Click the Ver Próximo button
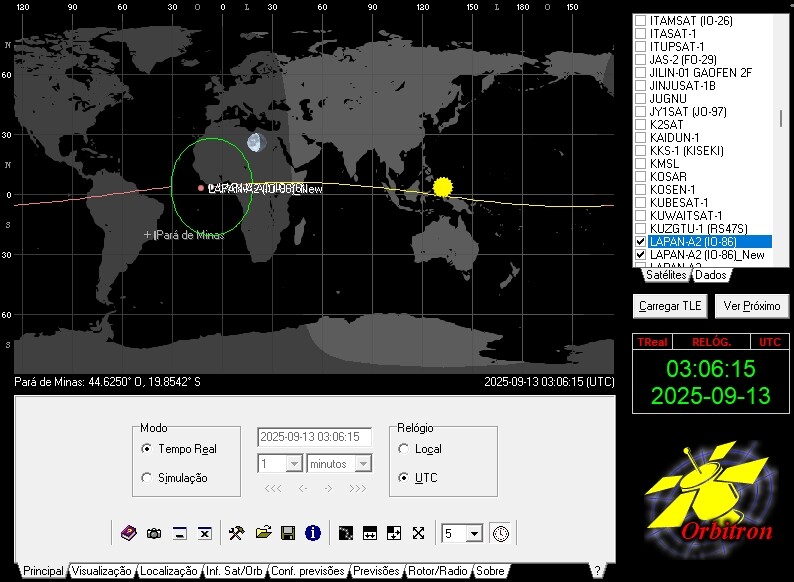Viewport: 794px width, 582px height. tap(752, 305)
